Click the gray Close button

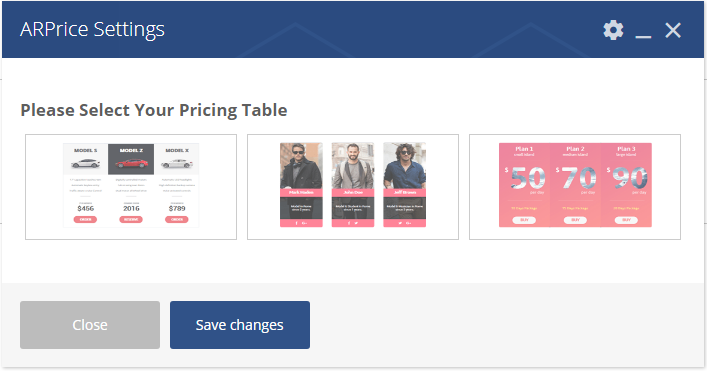[x=90, y=325]
